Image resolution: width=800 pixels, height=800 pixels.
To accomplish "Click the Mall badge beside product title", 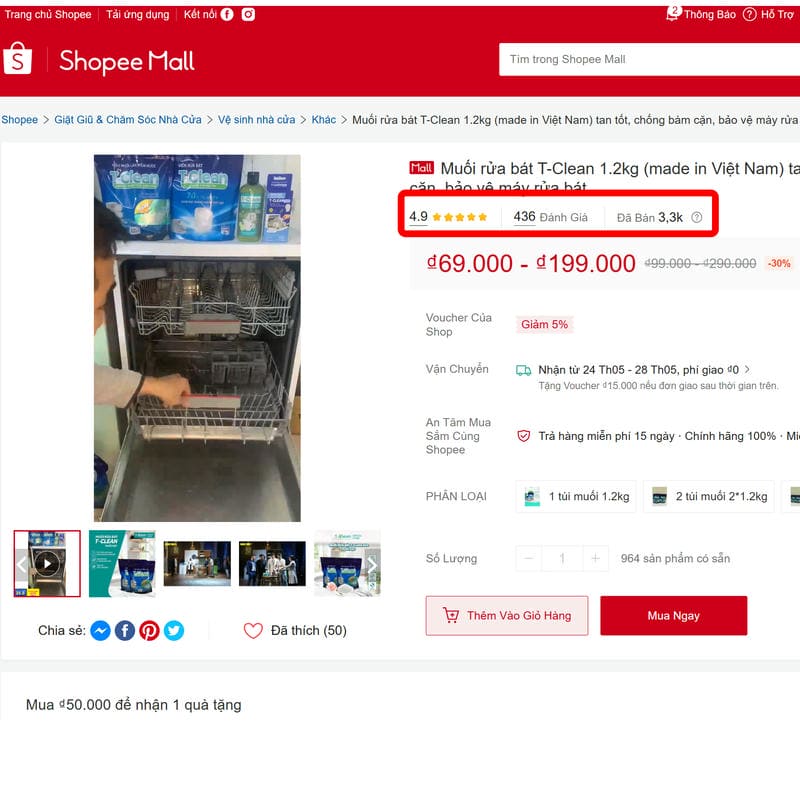I will pos(421,168).
